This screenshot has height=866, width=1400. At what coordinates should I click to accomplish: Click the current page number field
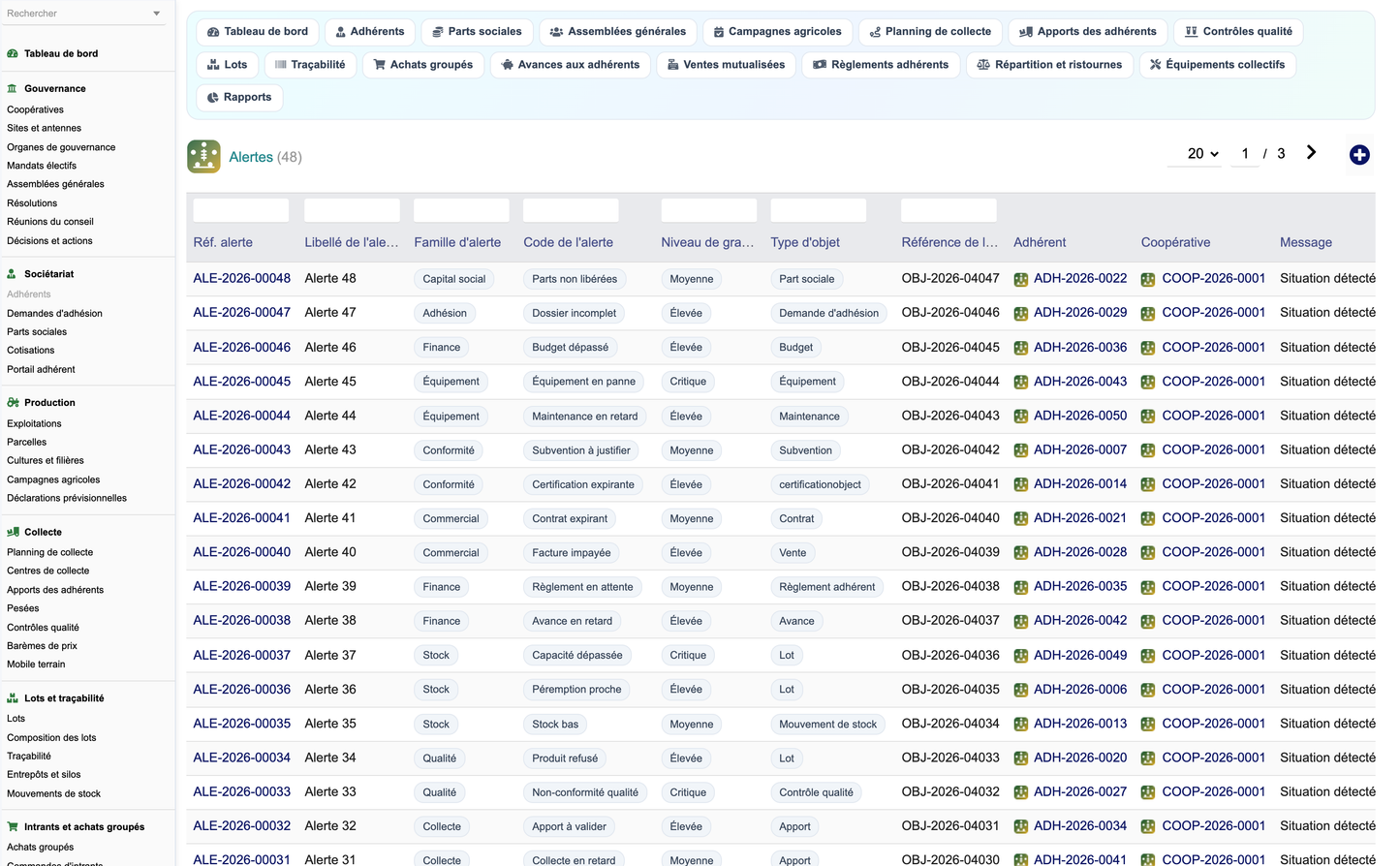click(x=1245, y=154)
